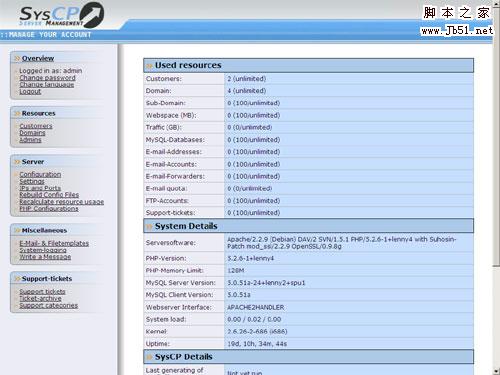Image resolution: width=500 pixels, height=375 pixels.
Task: Click the arrow icon beside System Details title
Action: pyautogui.click(x=150, y=227)
